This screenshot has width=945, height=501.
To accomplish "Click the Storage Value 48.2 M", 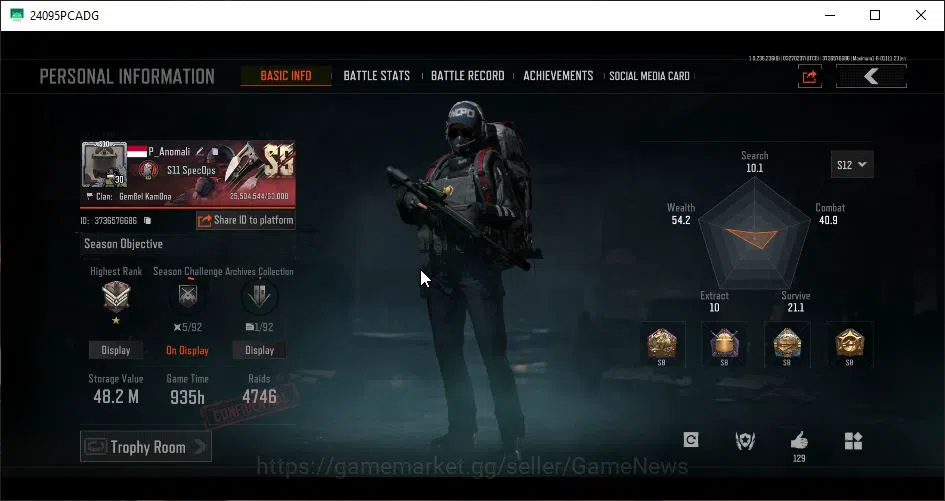I will pos(116,396).
